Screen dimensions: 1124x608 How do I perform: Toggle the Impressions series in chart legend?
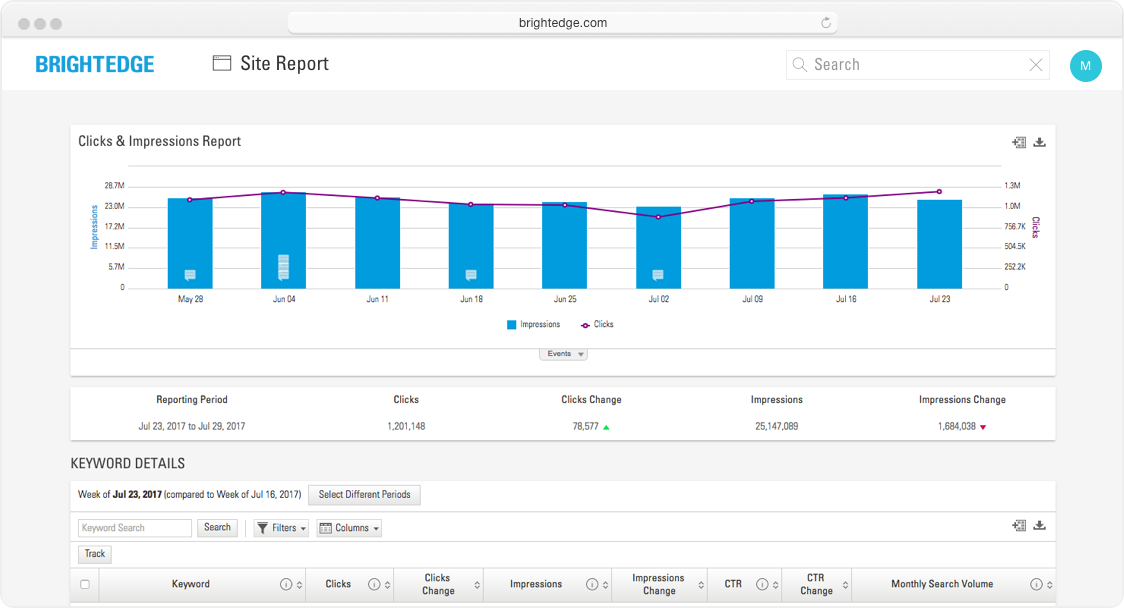534,325
